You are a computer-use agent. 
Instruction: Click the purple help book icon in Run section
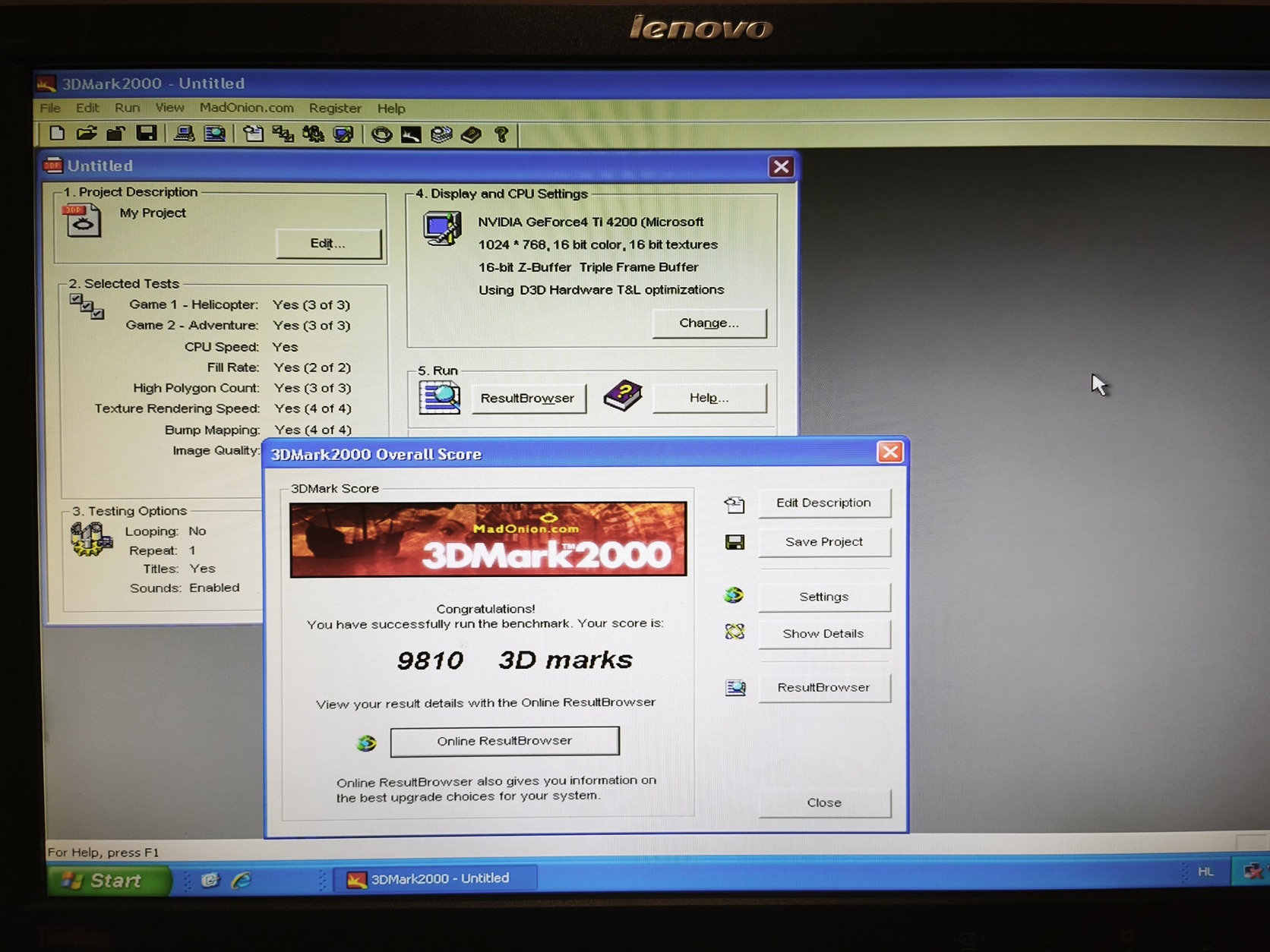click(623, 396)
